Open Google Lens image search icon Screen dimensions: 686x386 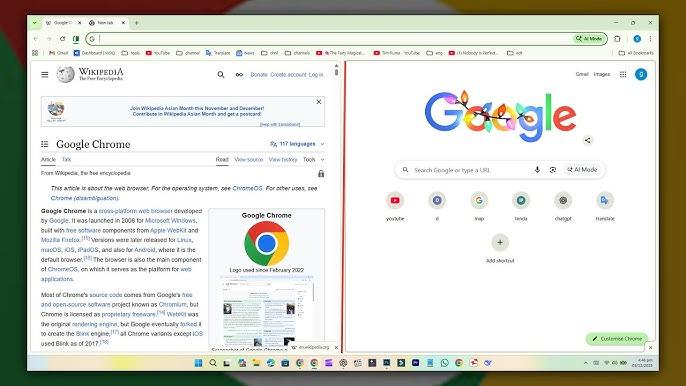(553, 170)
